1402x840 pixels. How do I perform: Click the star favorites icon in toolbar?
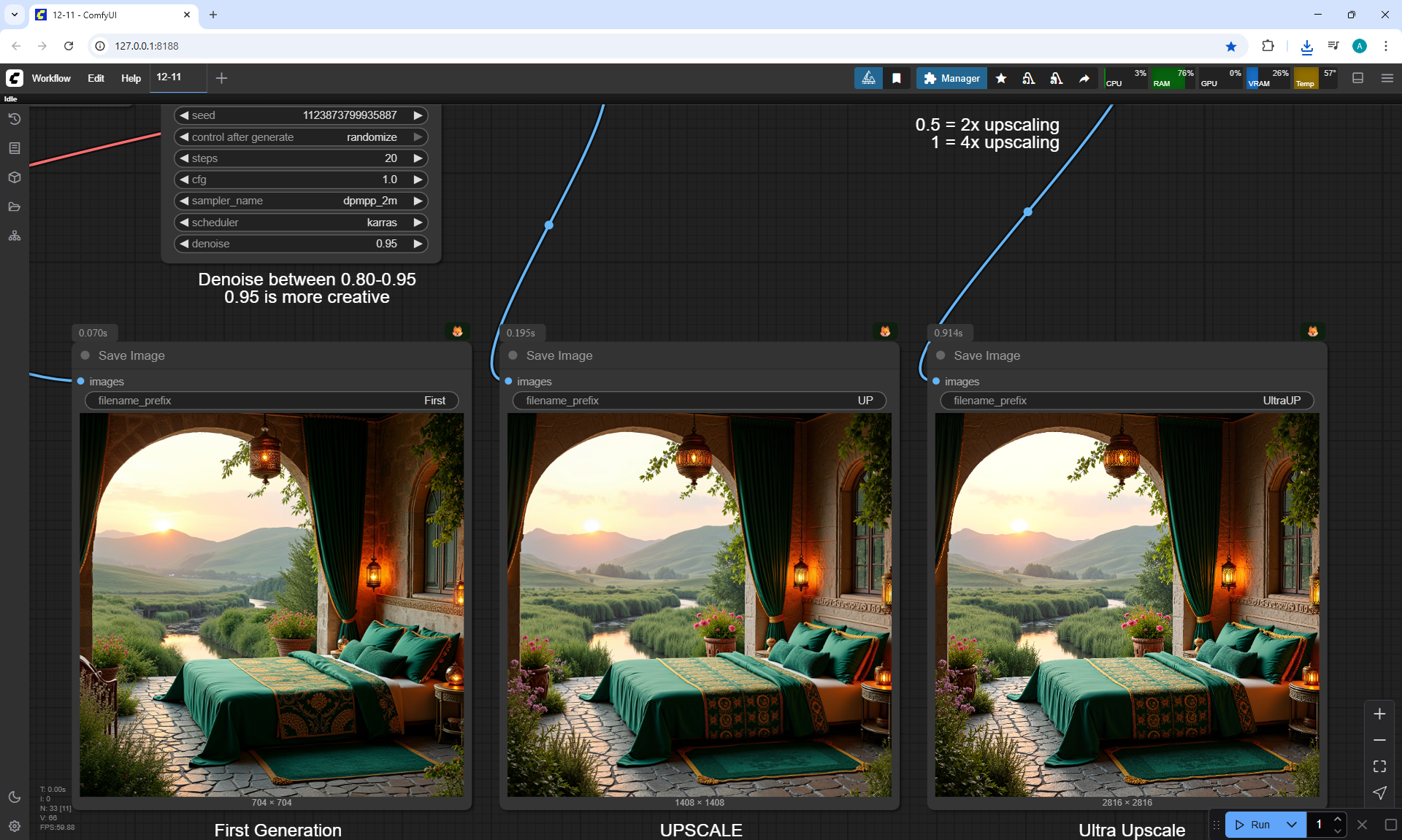[1001, 78]
